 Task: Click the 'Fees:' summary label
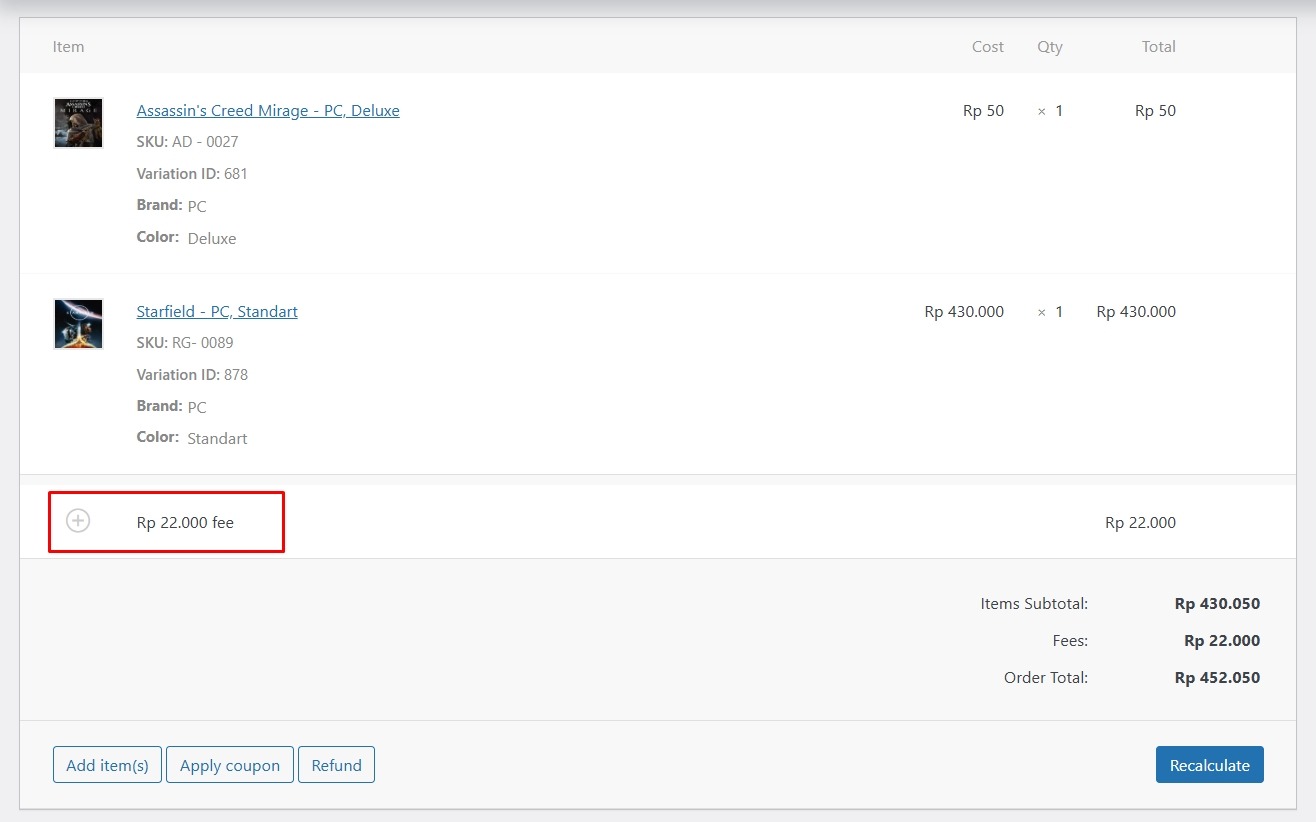(1070, 641)
